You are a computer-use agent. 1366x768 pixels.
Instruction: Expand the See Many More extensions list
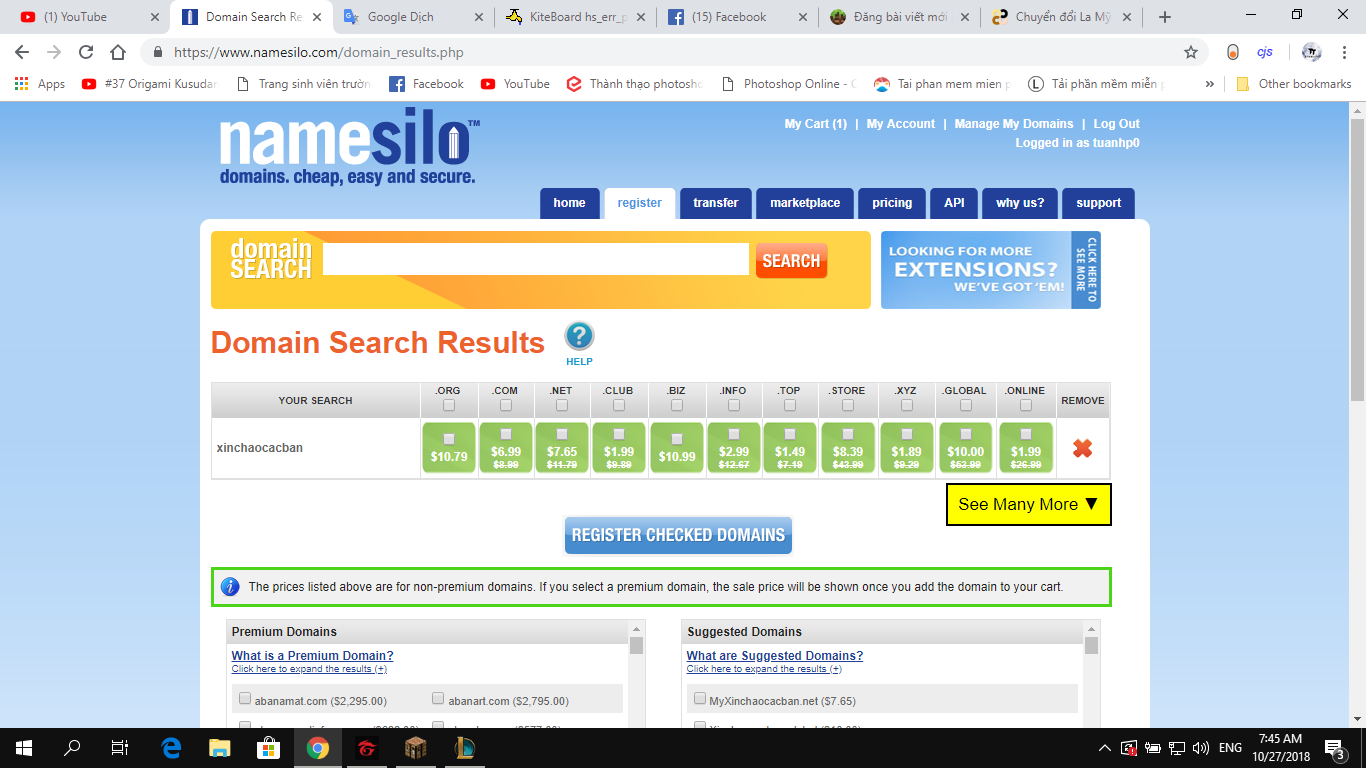[x=1029, y=504]
